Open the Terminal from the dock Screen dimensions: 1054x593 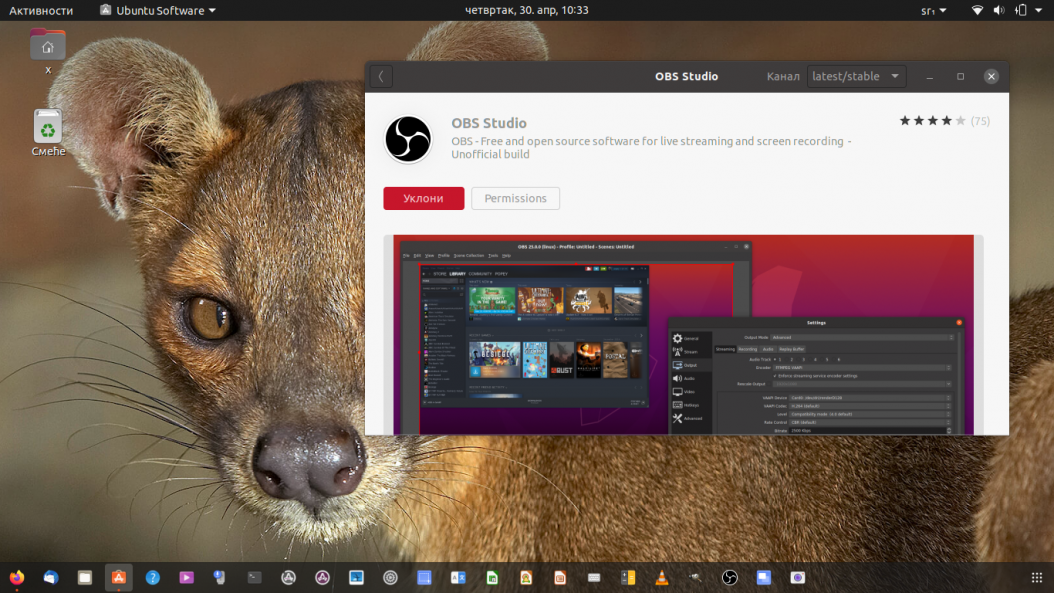click(x=254, y=578)
